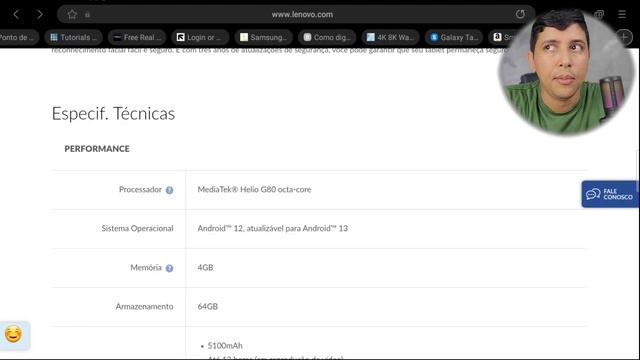The width and height of the screenshot is (640, 360).
Task: Switch to the Samsung tab
Action: 264,37
